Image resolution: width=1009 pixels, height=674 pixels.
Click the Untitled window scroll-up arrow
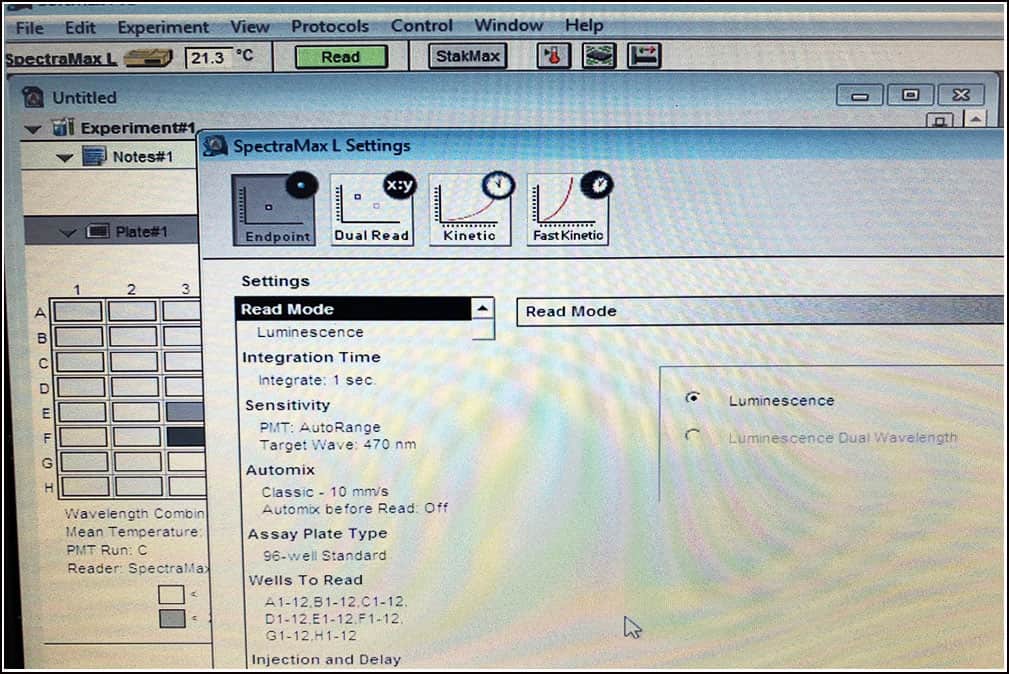point(976,119)
